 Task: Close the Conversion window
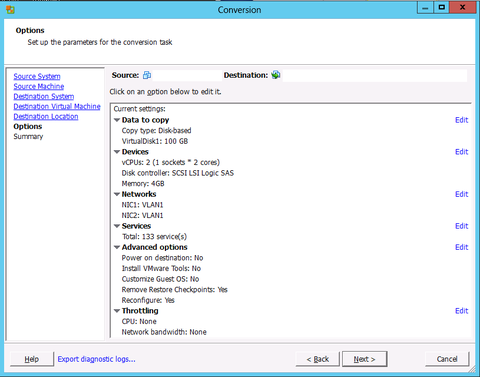coord(463,7)
